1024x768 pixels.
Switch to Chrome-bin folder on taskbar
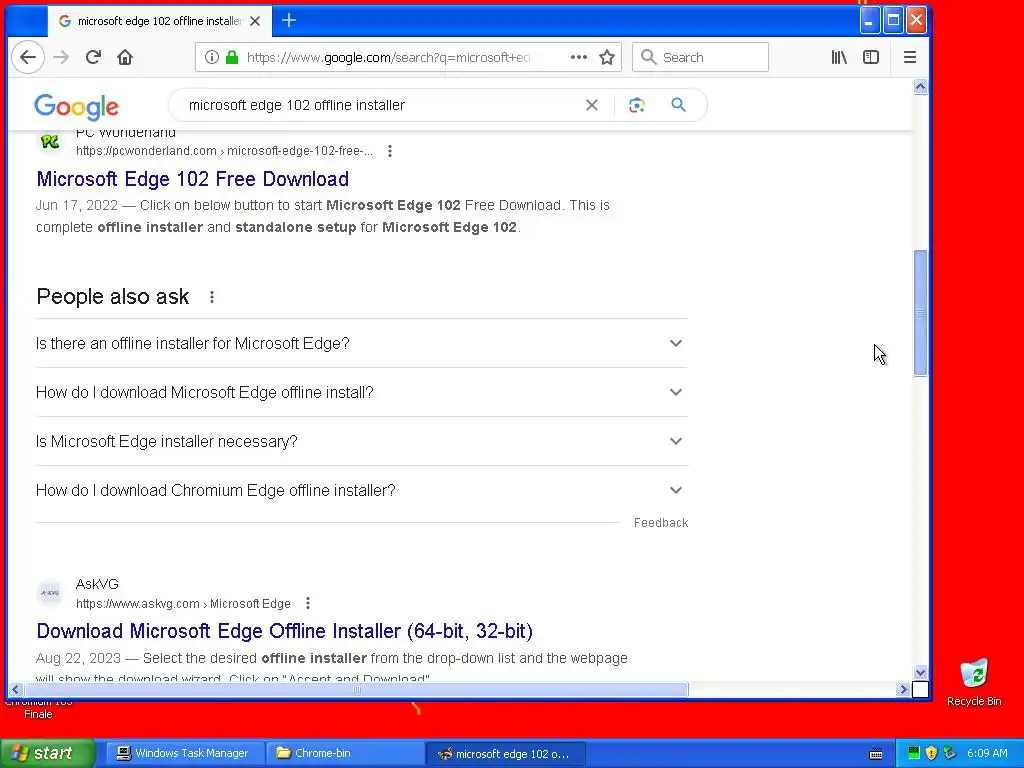(x=344, y=753)
